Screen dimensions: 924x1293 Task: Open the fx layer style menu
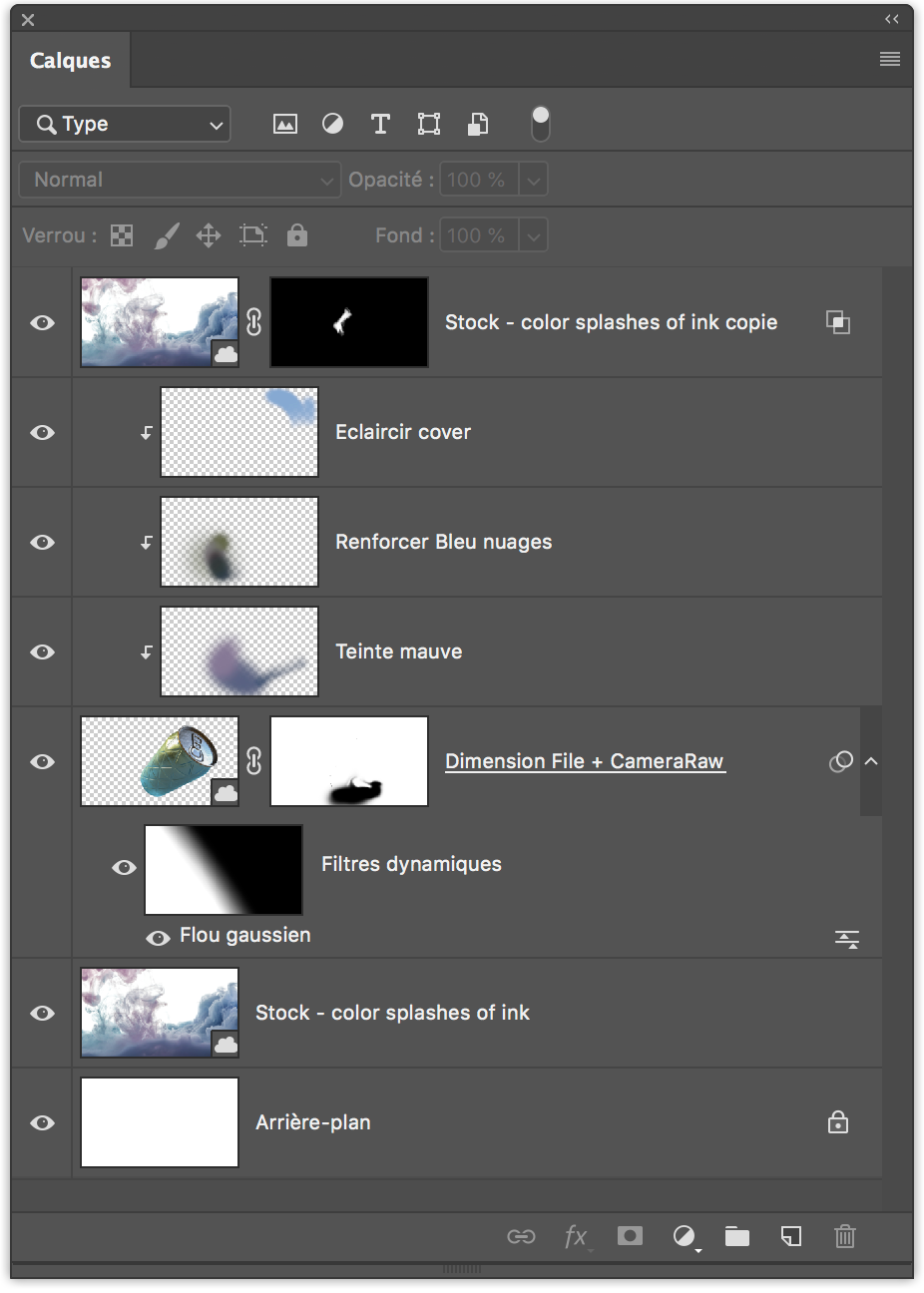point(576,1237)
